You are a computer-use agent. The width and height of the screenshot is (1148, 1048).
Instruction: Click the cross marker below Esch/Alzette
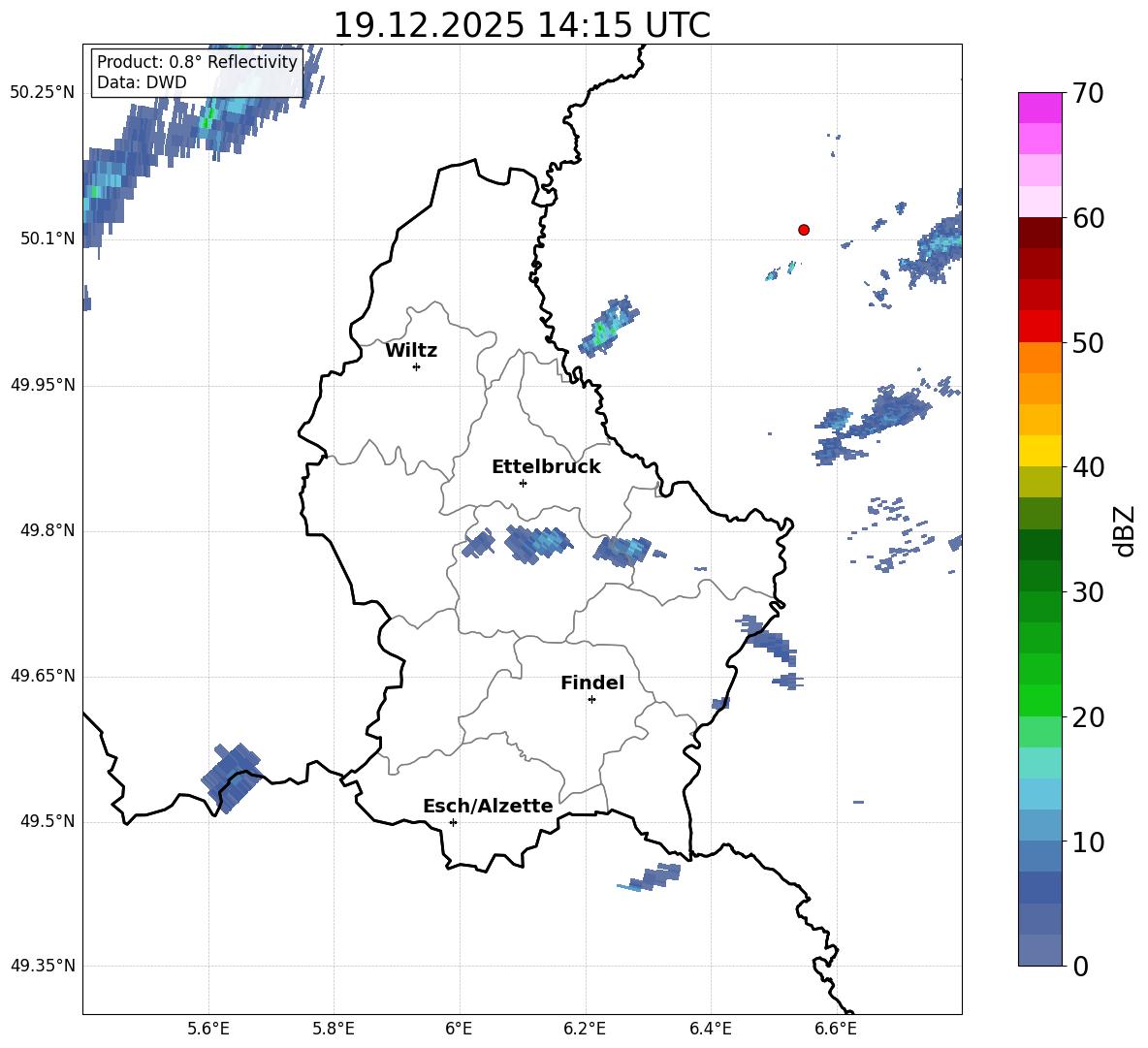point(453,822)
